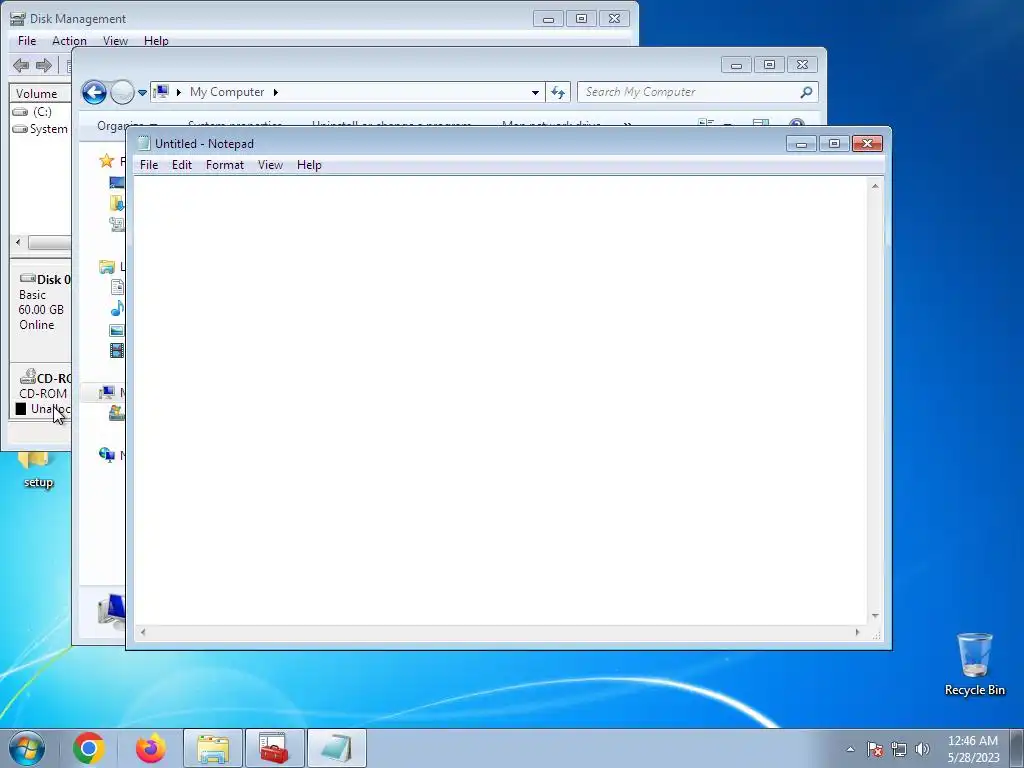The width and height of the screenshot is (1024, 768).
Task: Select the Network icon in the navigation pane
Action: [106, 454]
